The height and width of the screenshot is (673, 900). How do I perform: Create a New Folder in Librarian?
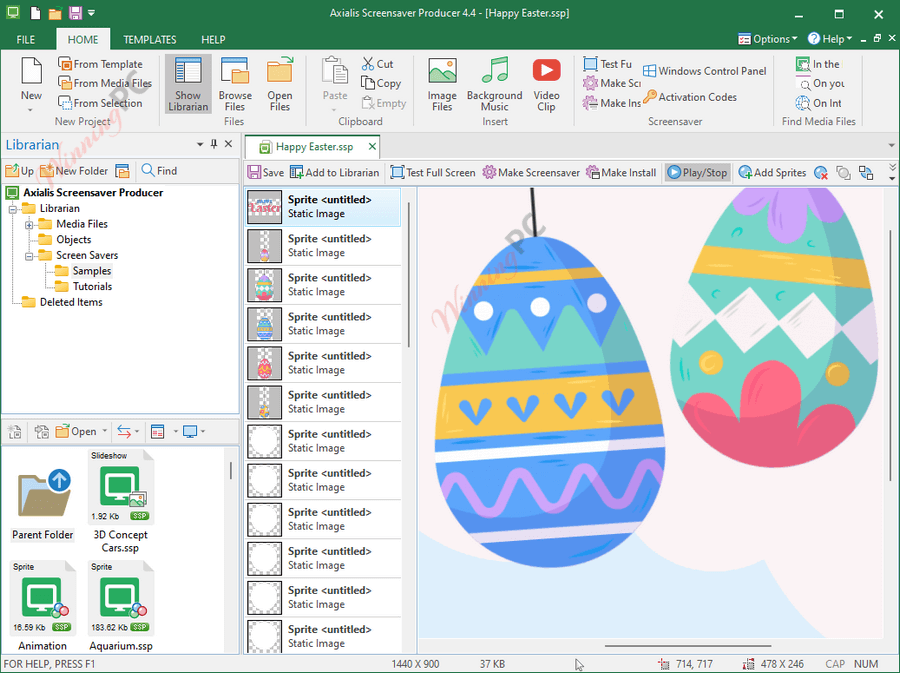tap(73, 170)
